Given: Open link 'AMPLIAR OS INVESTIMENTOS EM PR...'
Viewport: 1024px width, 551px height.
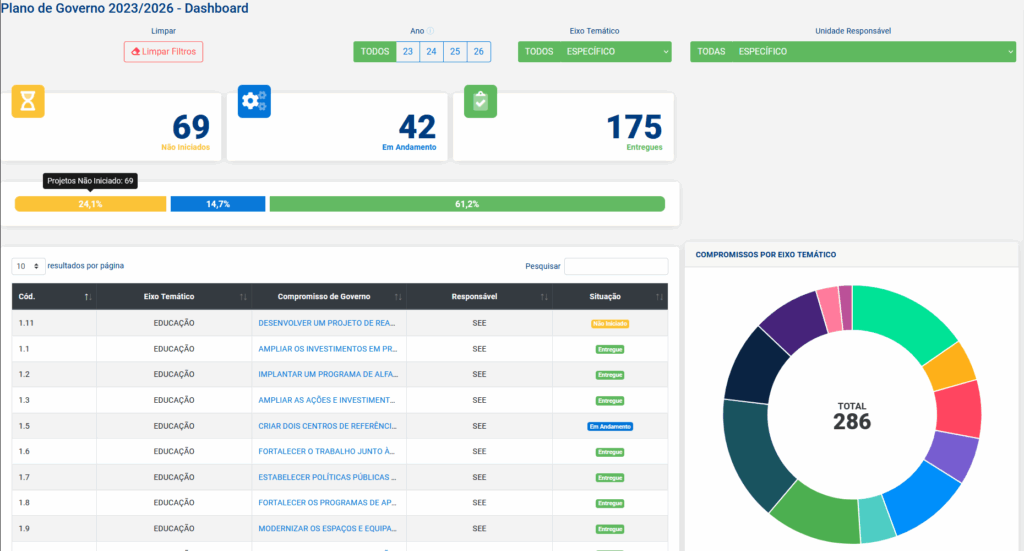Looking at the screenshot, I should pyautogui.click(x=328, y=349).
